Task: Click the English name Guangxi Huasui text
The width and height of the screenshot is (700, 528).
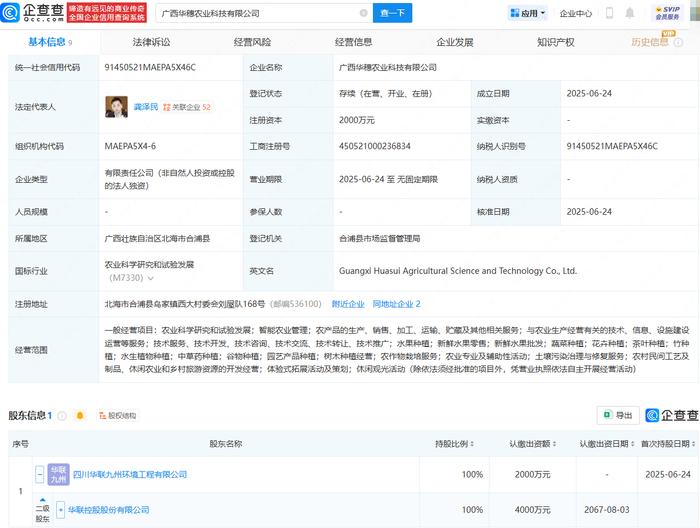Action: coord(458,271)
